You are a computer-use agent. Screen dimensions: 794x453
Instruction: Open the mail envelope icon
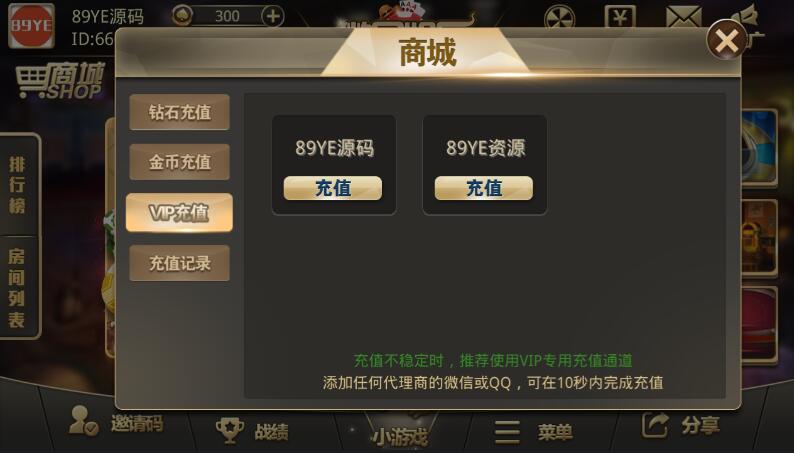click(684, 17)
